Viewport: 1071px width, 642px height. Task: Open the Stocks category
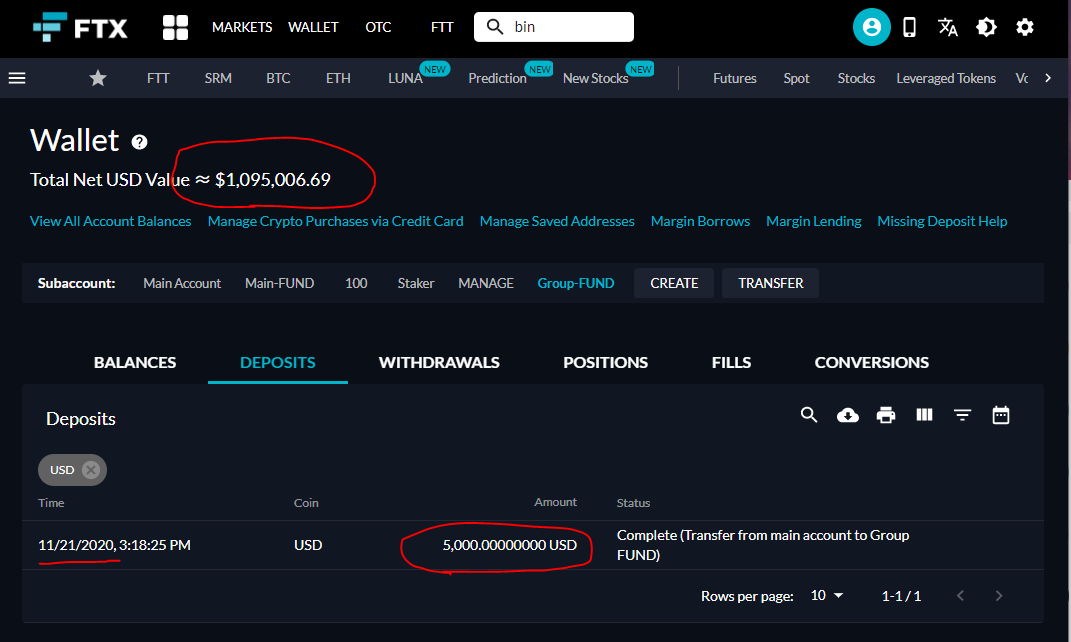[856, 78]
